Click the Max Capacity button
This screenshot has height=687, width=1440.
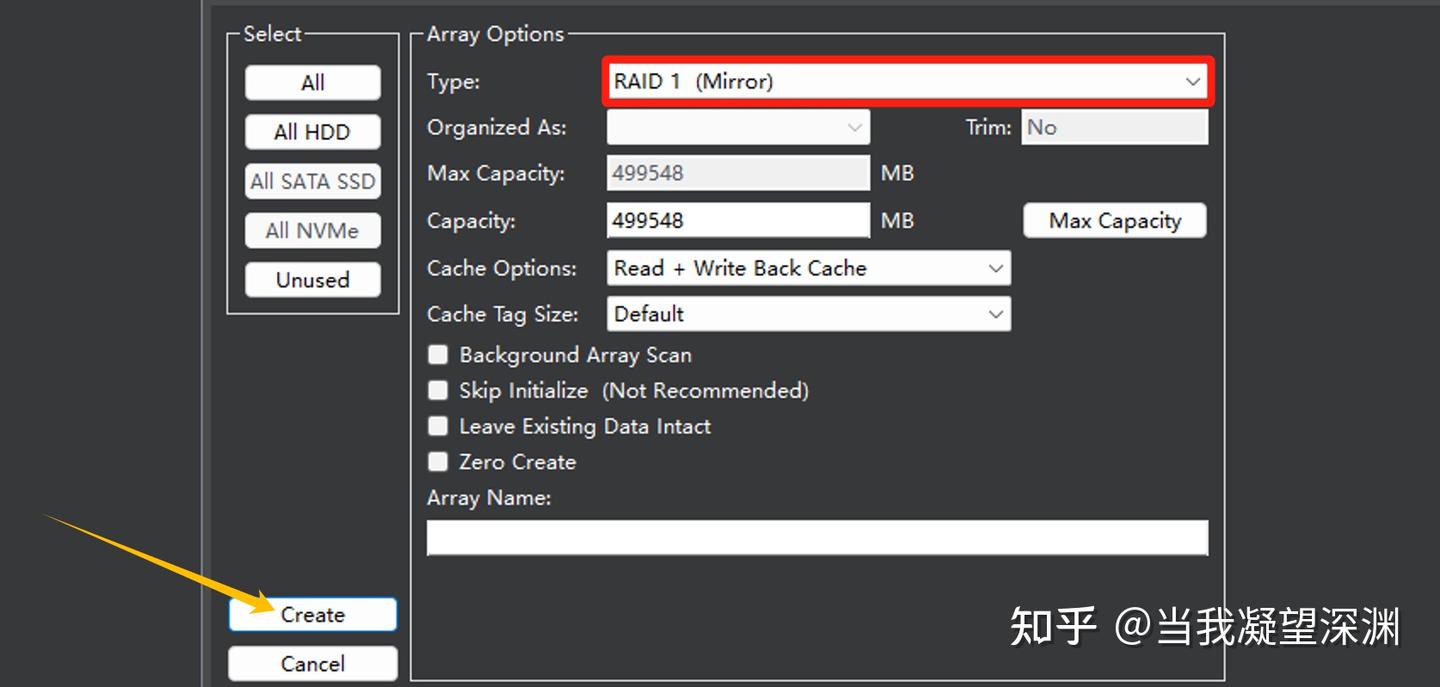(x=1114, y=220)
